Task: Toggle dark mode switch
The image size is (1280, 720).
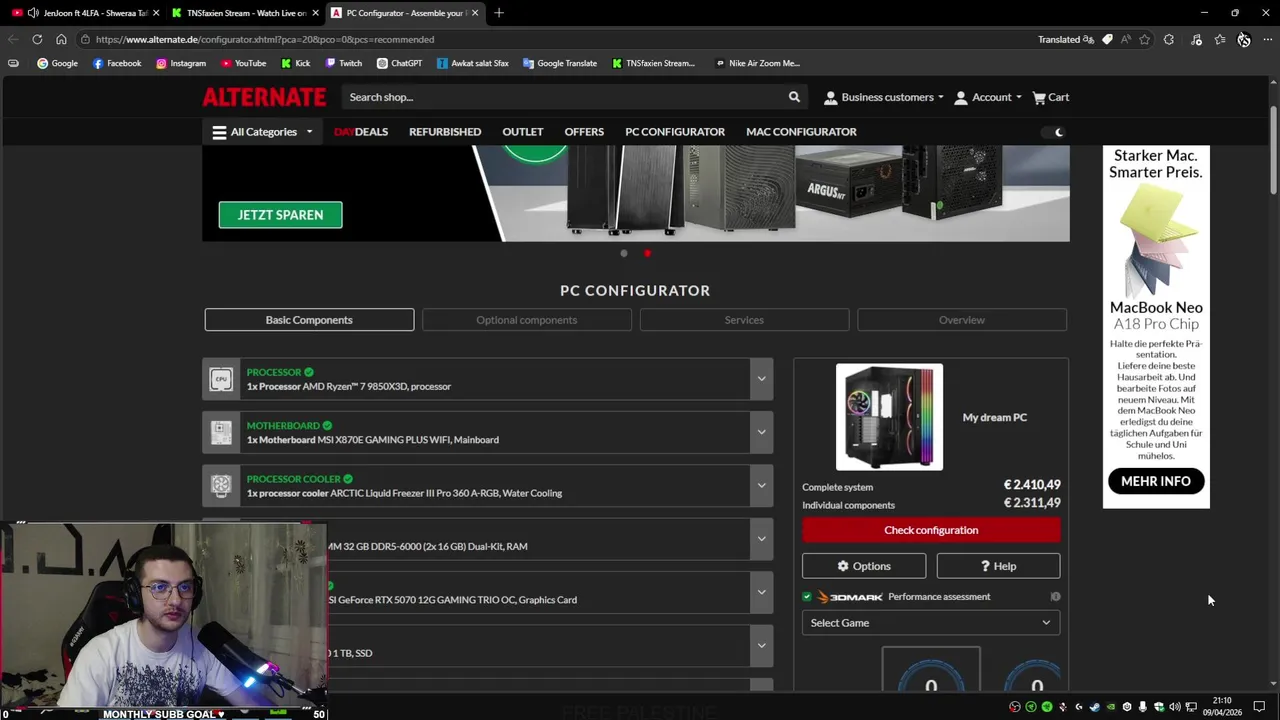Action: point(1053,132)
